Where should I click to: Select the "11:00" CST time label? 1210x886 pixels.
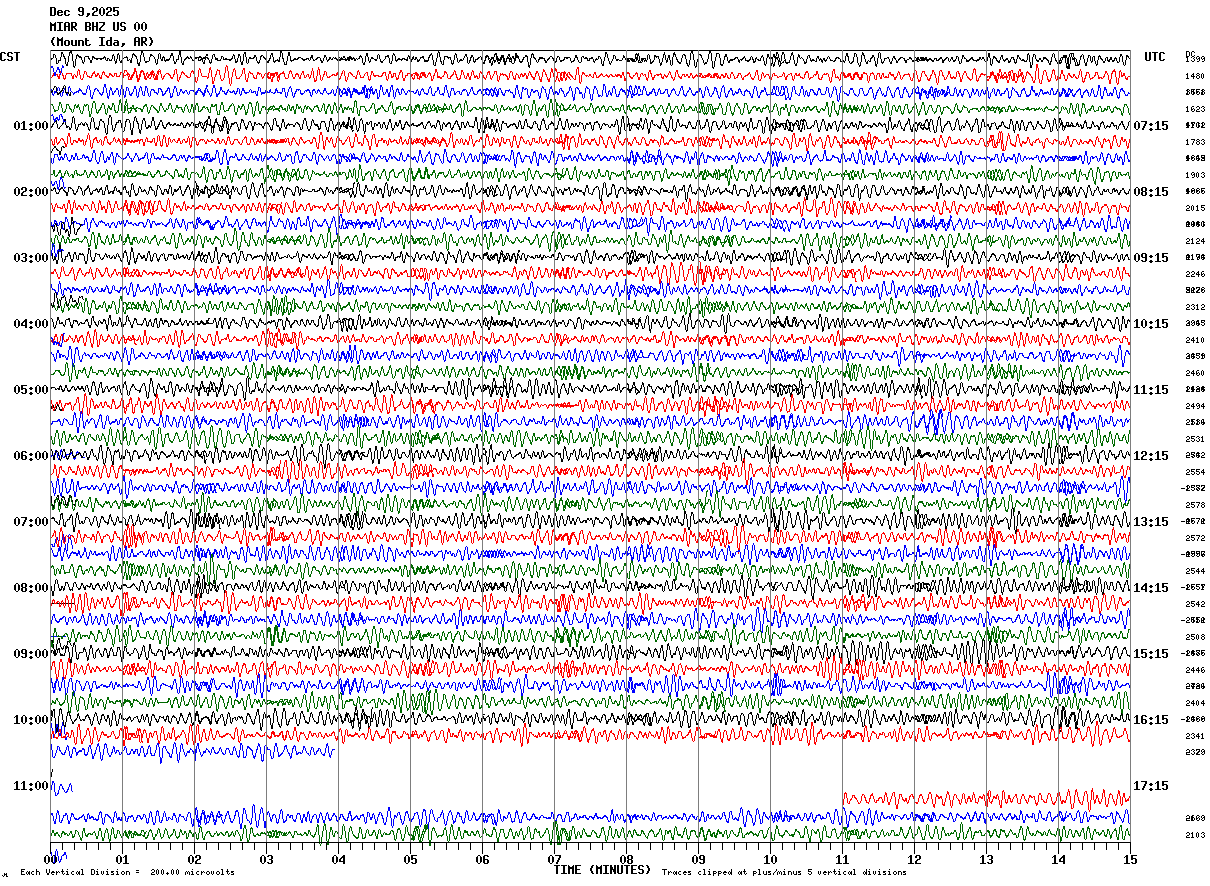(31, 786)
